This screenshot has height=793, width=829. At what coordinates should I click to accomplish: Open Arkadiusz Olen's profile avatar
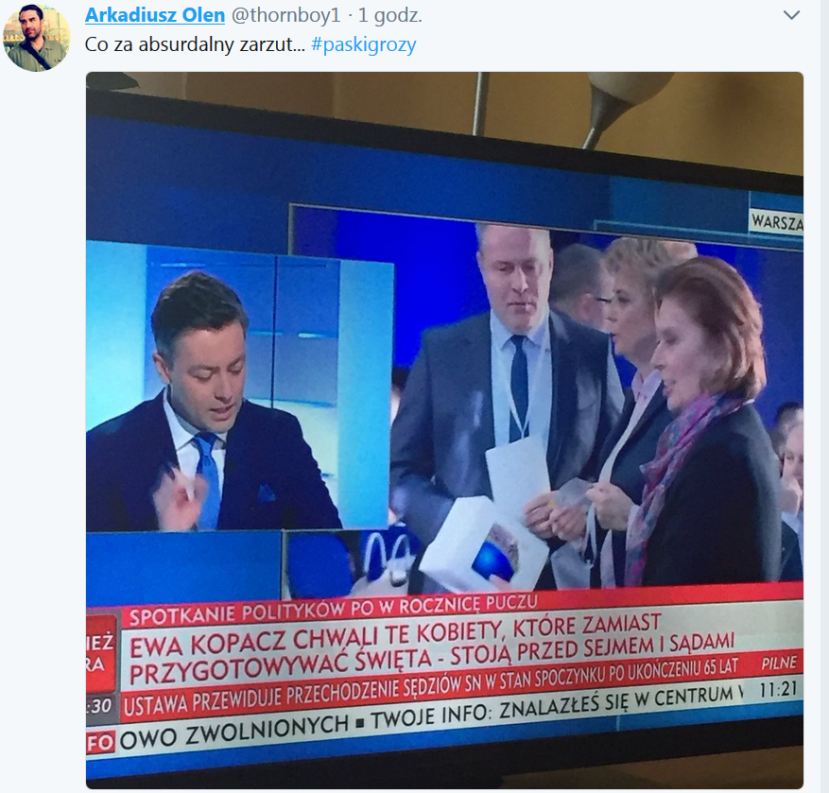tap(36, 37)
